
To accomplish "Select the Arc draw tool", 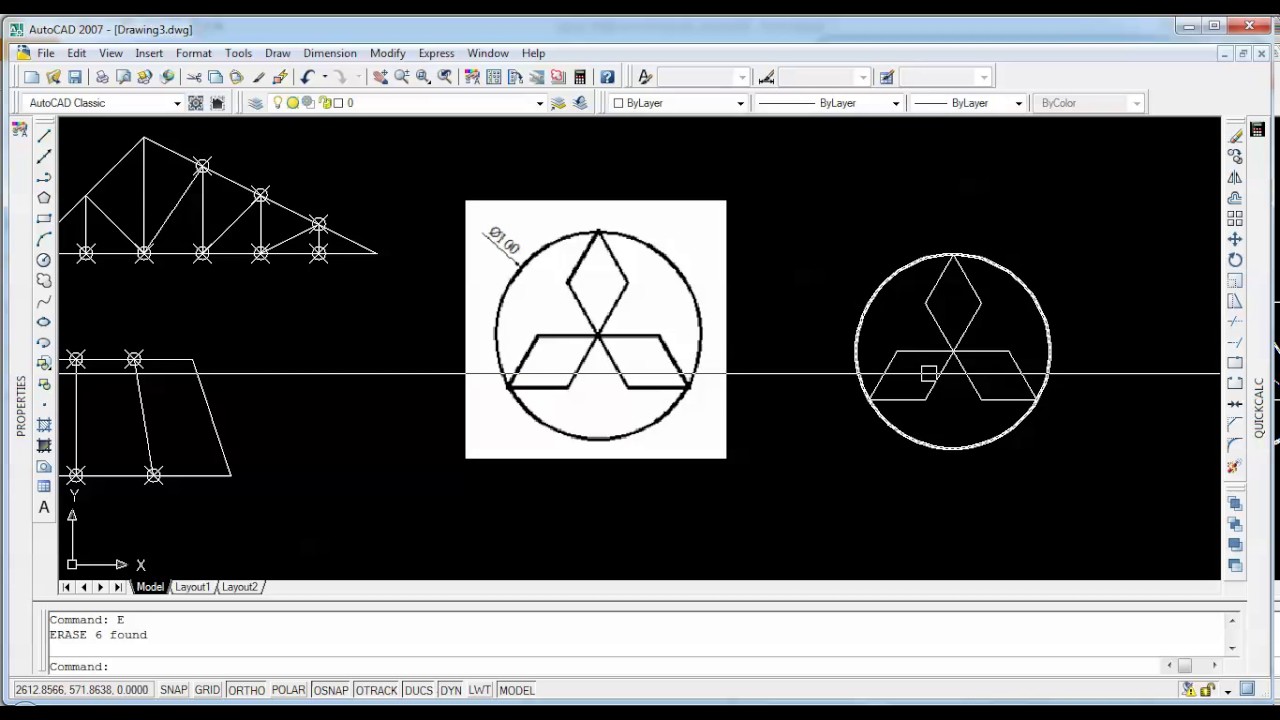I will point(44,239).
